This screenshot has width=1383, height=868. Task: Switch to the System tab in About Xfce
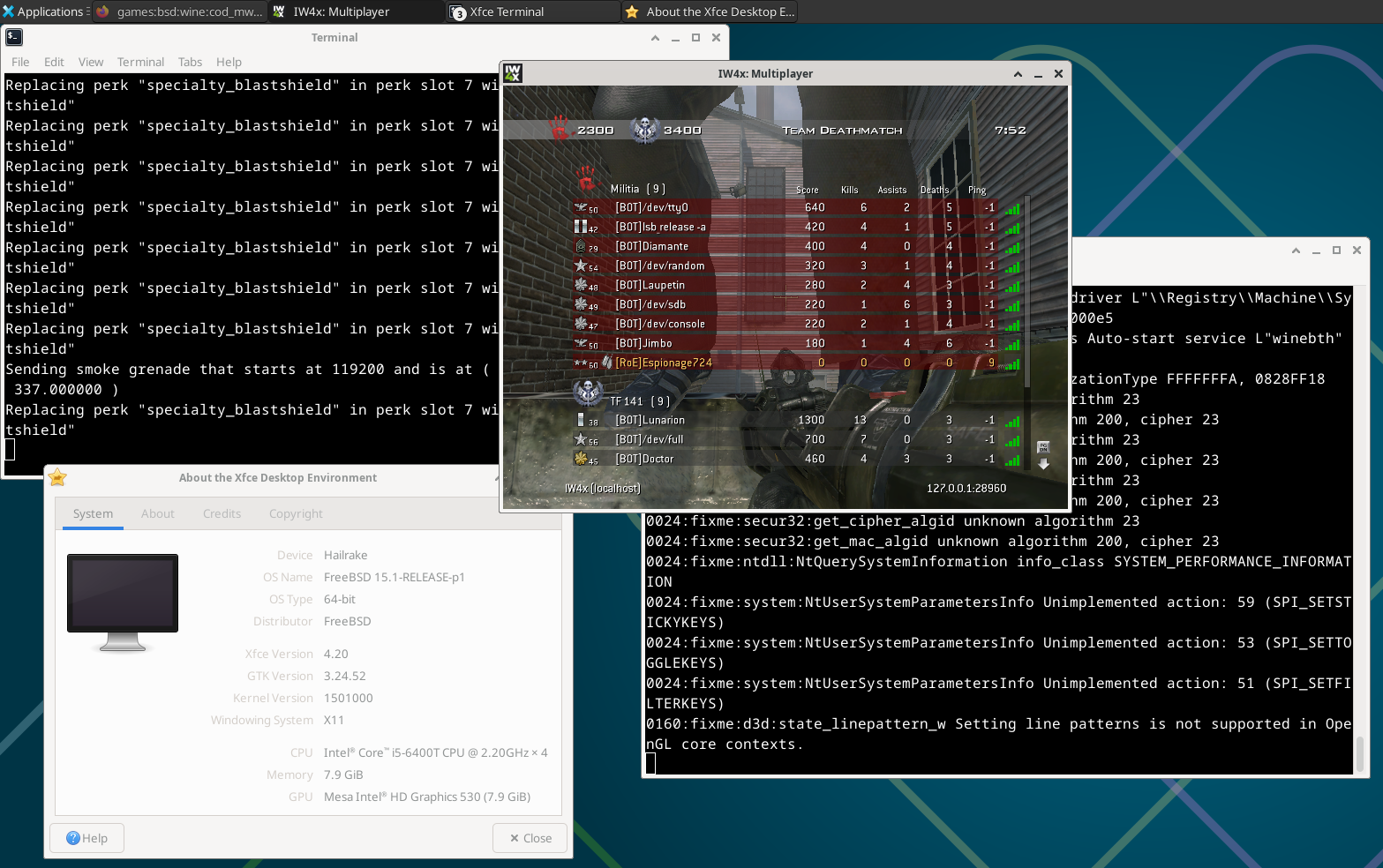pyautogui.click(x=93, y=513)
